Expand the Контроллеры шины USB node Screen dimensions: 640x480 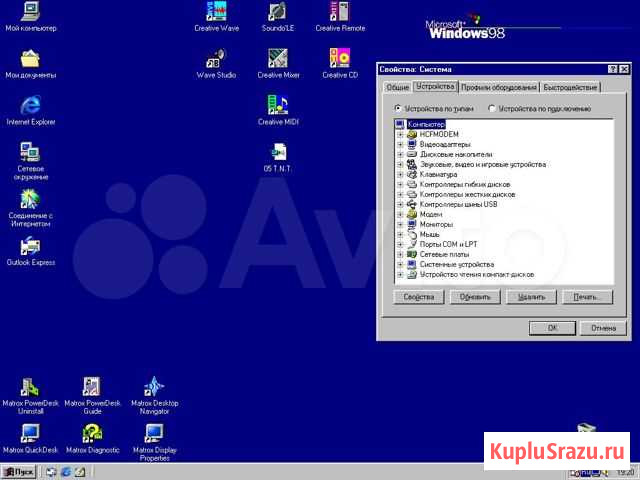pos(400,204)
